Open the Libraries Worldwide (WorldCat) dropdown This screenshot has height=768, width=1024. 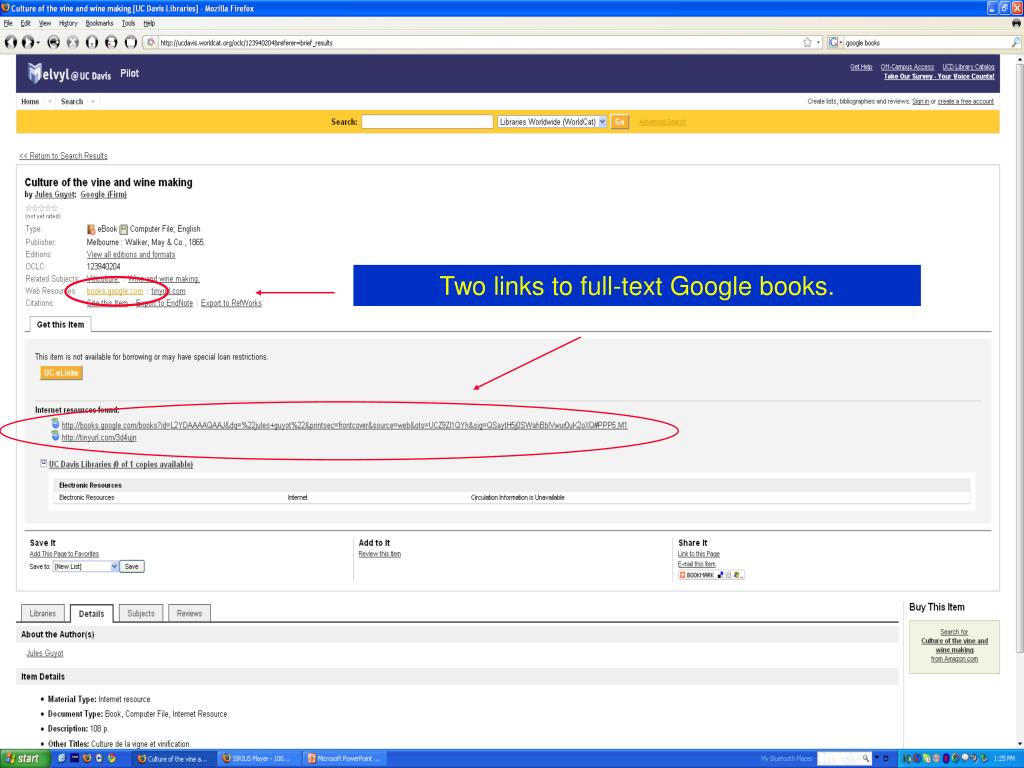click(552, 121)
